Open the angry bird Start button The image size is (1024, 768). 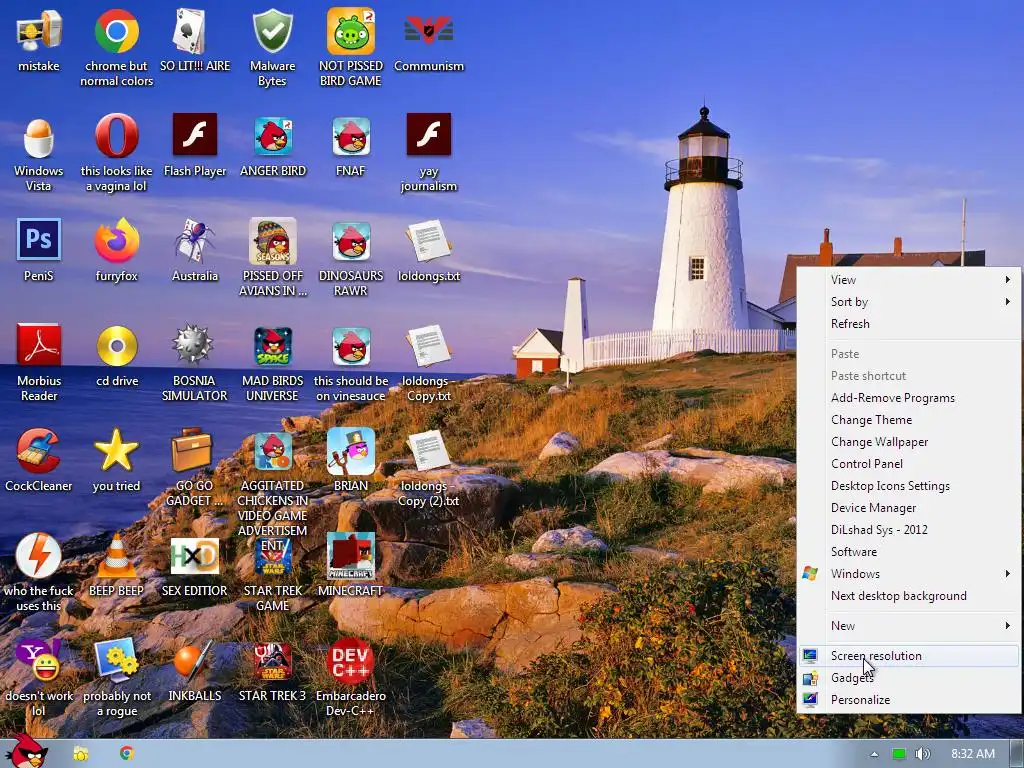click(x=27, y=752)
